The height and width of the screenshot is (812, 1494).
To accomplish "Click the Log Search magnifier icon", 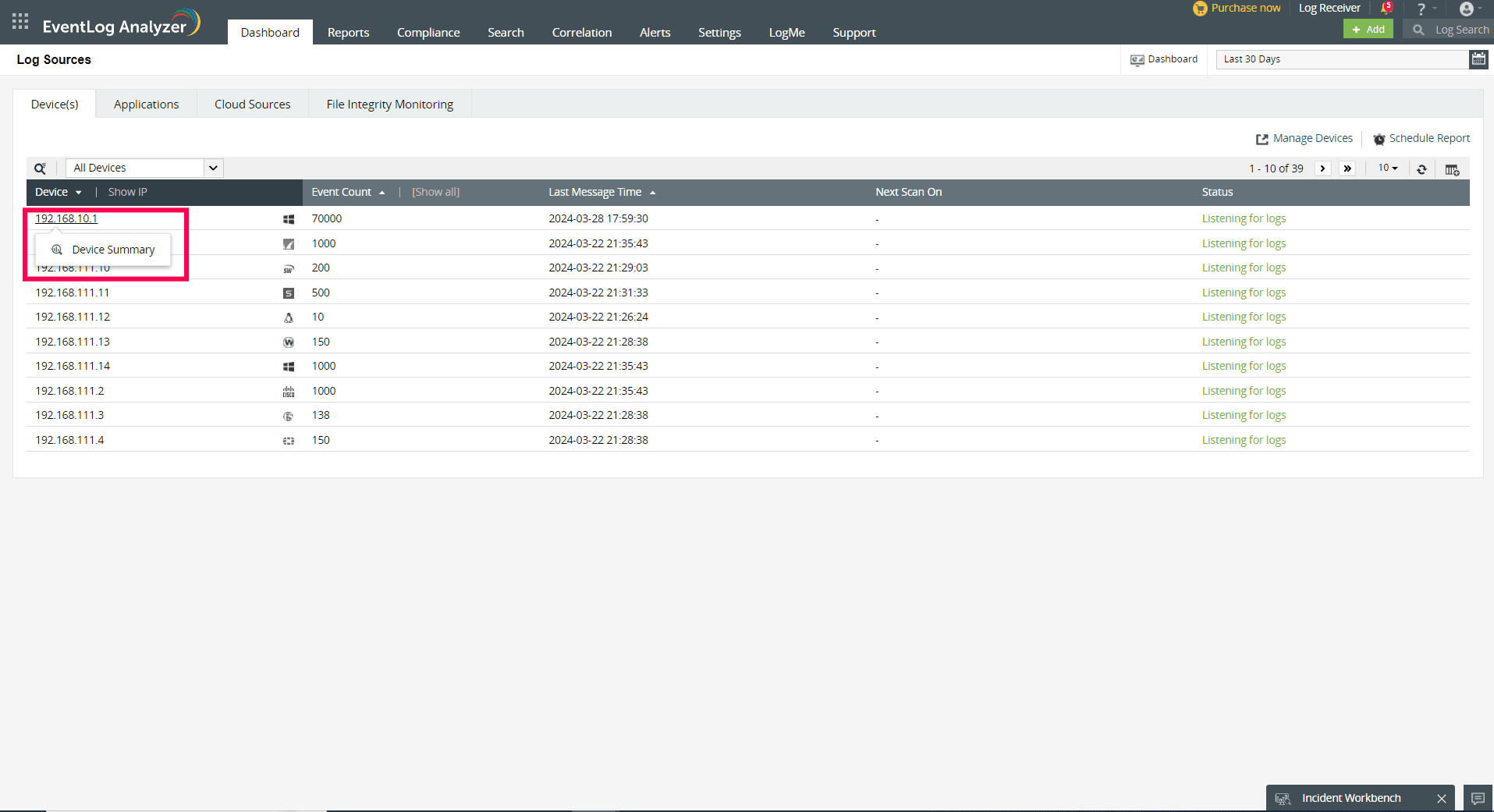I will tap(1418, 30).
